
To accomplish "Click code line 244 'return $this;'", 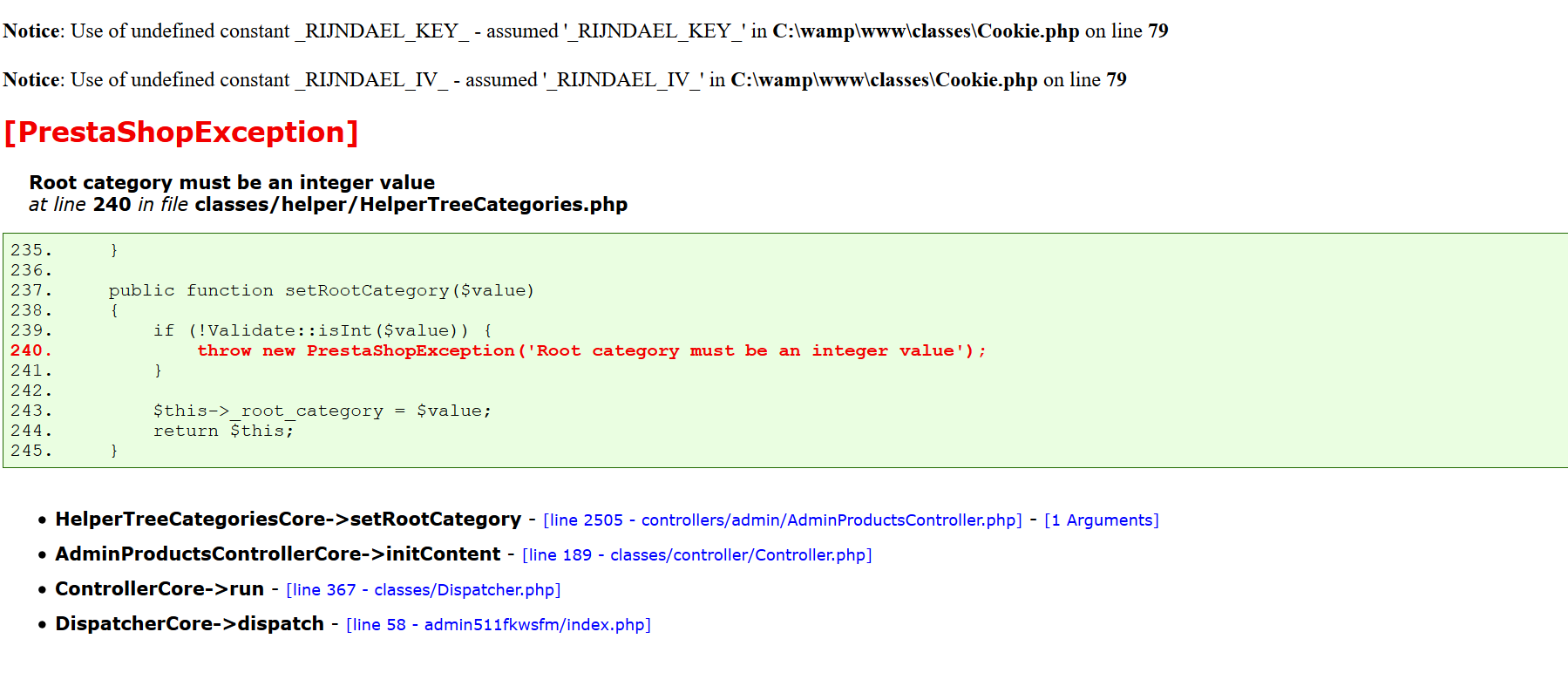I will coord(224,431).
